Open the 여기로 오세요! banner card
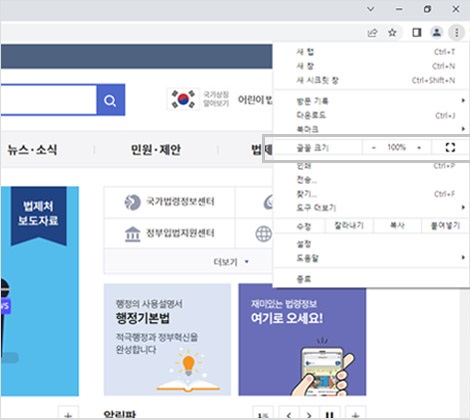Image resolution: width=470 pixels, height=420 pixels. (x=302, y=340)
